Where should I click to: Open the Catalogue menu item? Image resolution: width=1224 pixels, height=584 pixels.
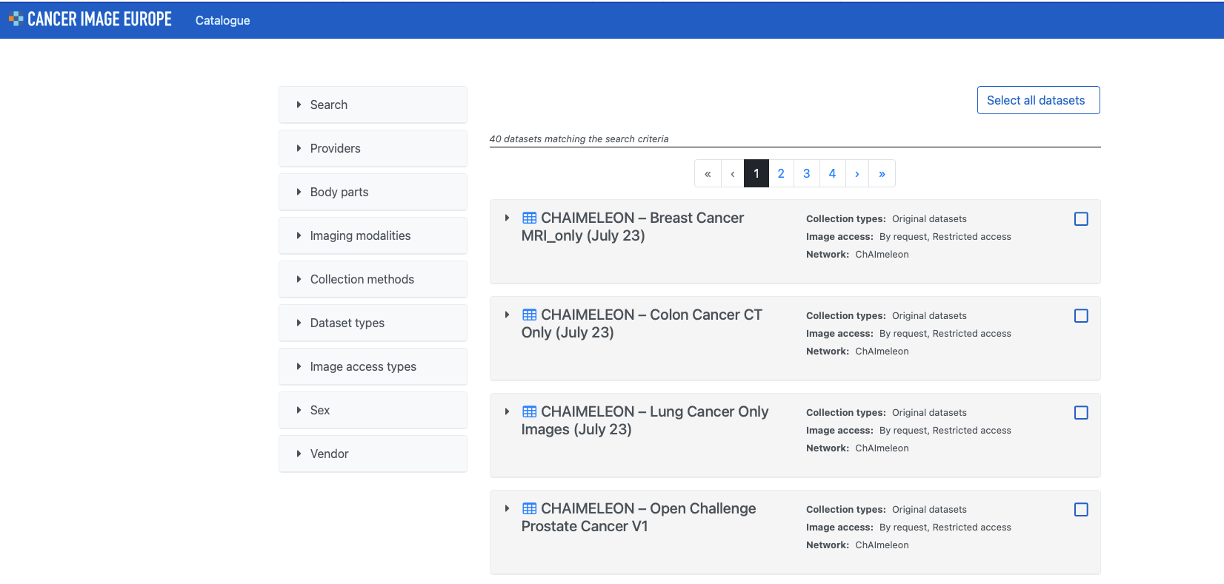pos(223,20)
